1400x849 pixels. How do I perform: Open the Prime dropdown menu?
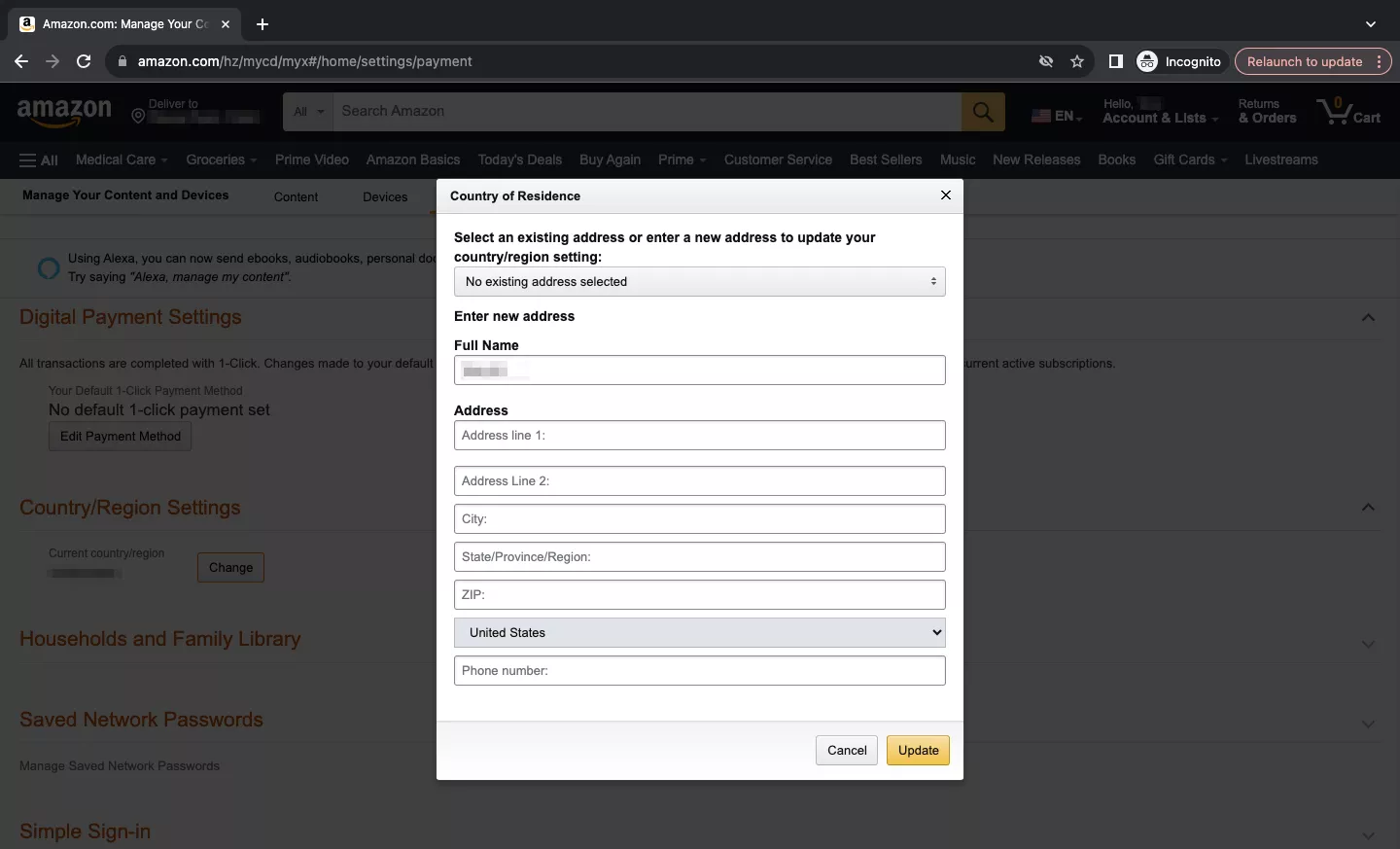tap(682, 159)
